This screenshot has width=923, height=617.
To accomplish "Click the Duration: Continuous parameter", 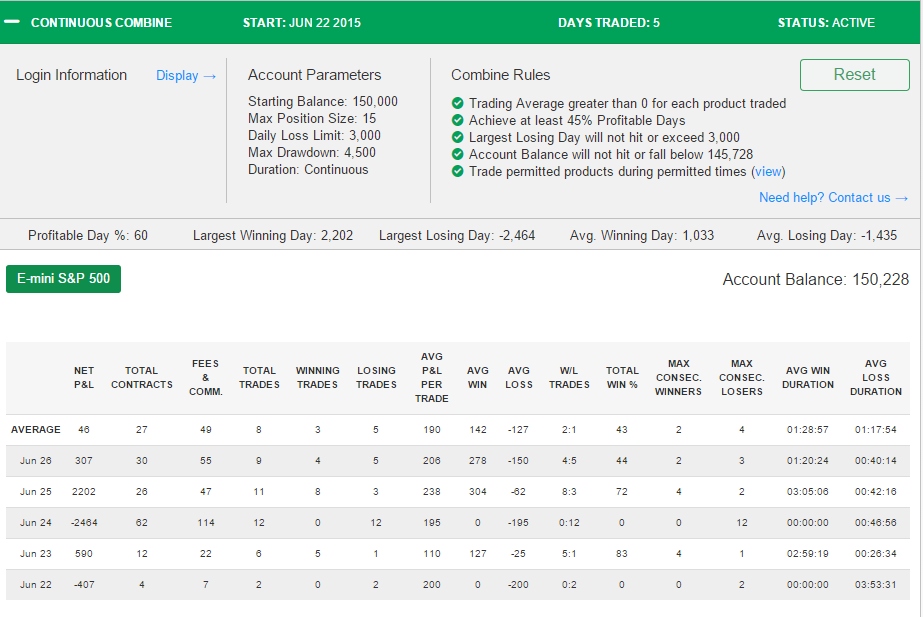I will pos(308,170).
